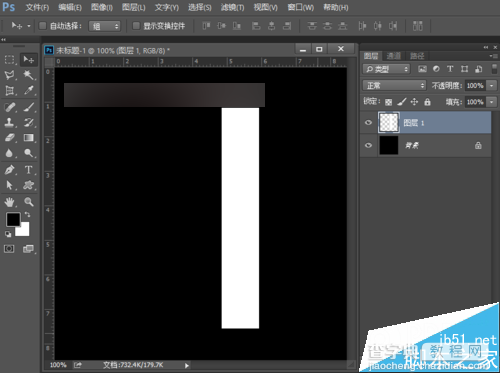The width and height of the screenshot is (500, 373).
Task: Click the 背景 layer thumbnail
Action: point(389,145)
